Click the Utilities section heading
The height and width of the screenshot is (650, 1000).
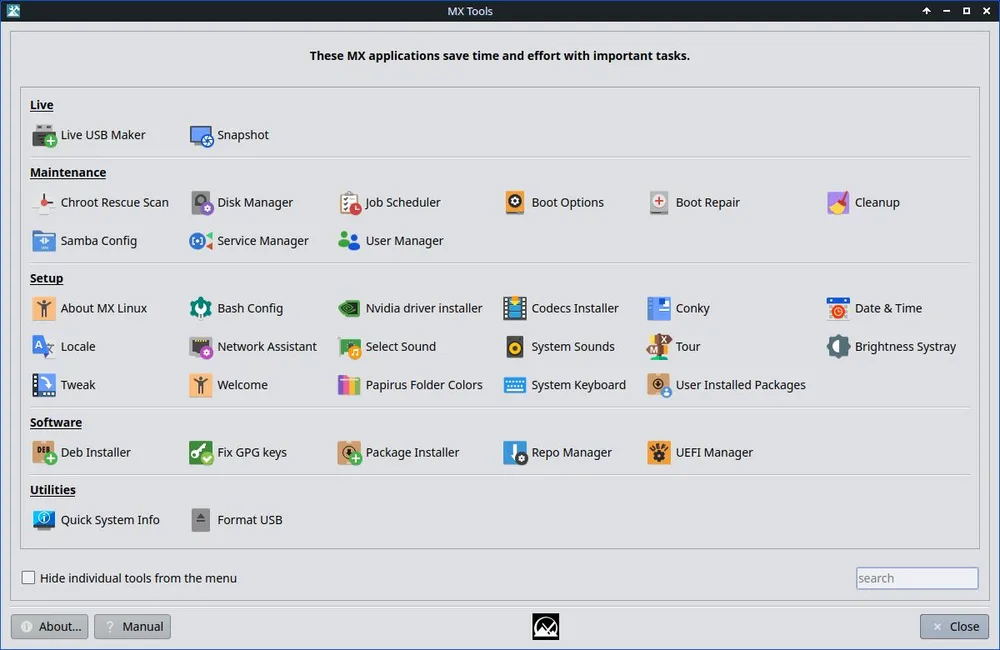tap(52, 491)
